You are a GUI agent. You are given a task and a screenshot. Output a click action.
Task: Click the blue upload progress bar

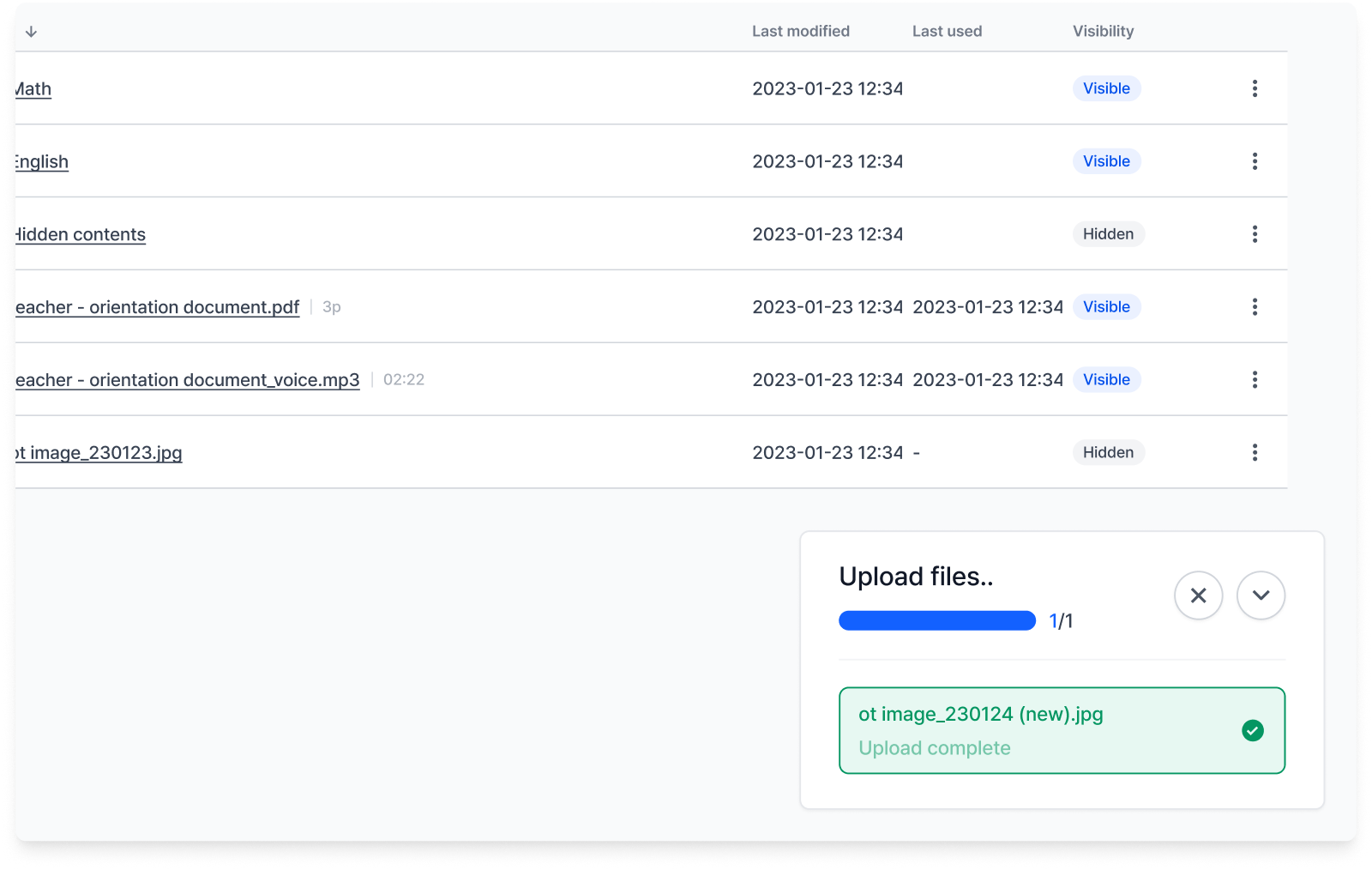pos(937,620)
